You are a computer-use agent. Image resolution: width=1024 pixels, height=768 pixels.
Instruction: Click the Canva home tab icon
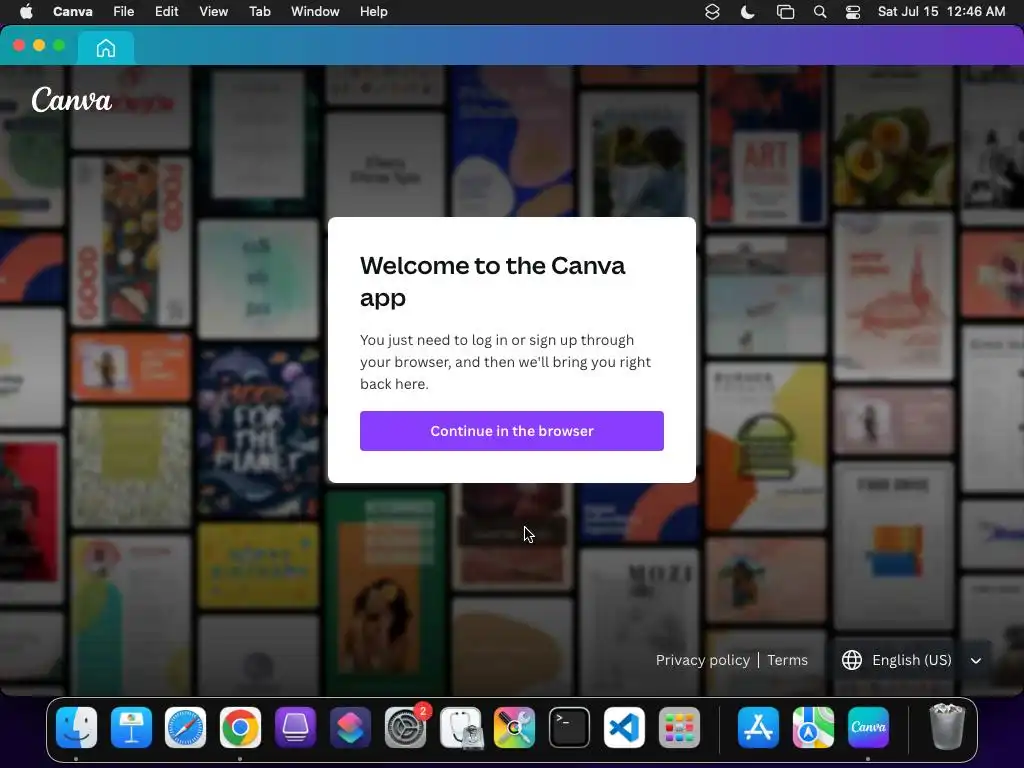point(106,48)
